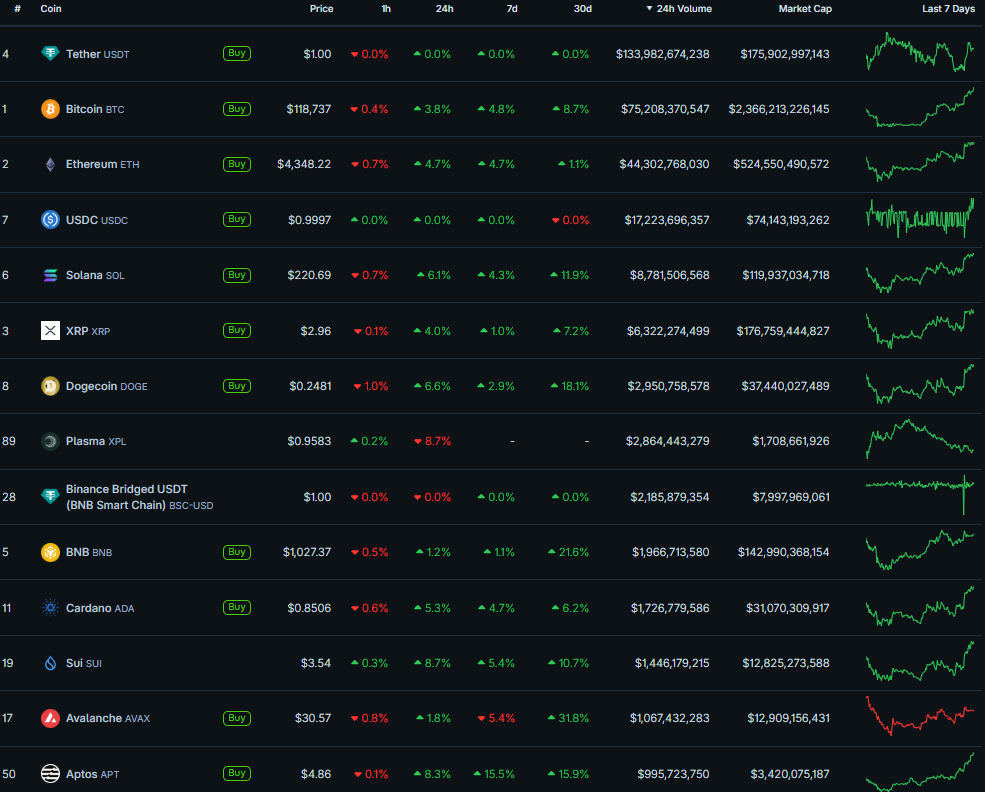
Task: Sort table by 24h change header
Action: point(444,9)
